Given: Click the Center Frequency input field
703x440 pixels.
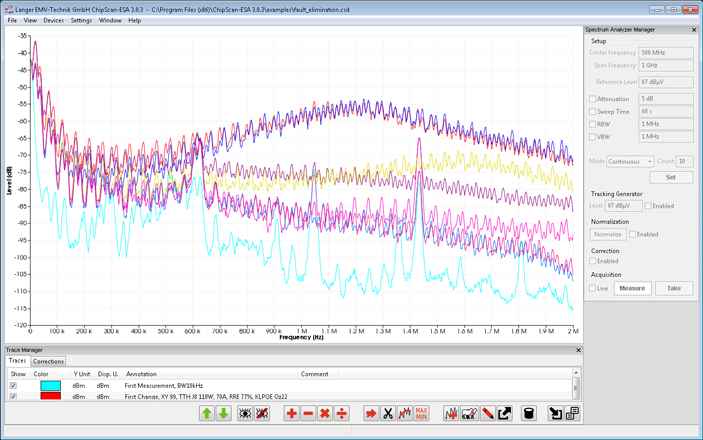Looking at the screenshot, I should tap(665, 52).
